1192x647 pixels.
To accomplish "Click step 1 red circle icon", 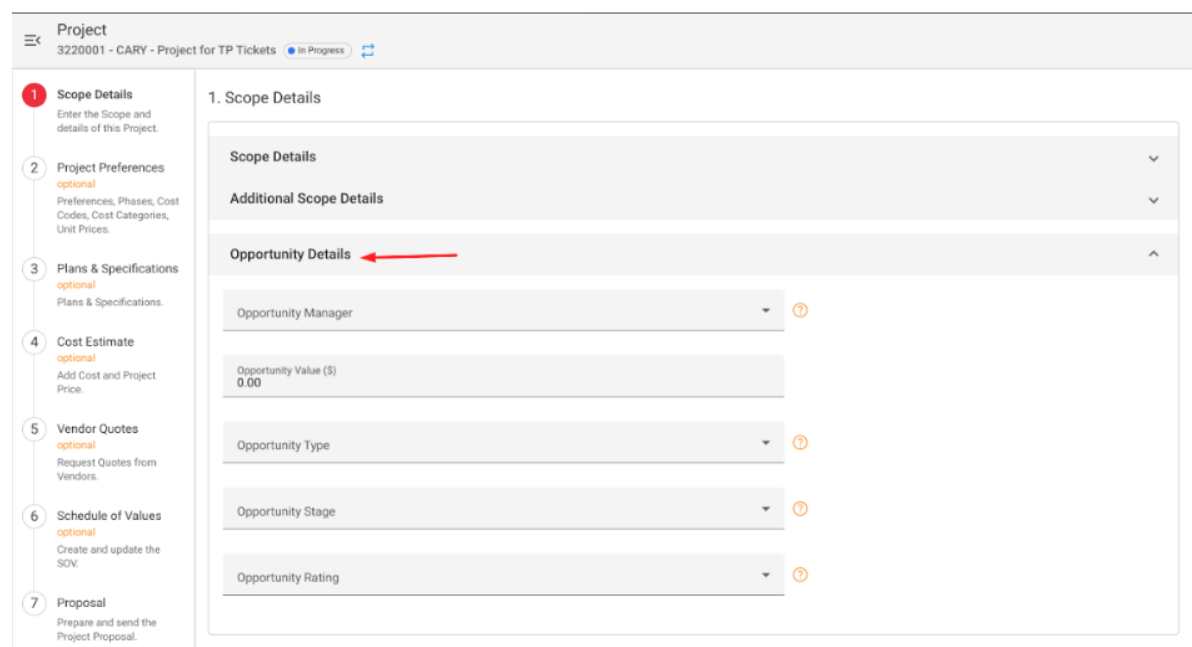I will pyautogui.click(x=34, y=95).
